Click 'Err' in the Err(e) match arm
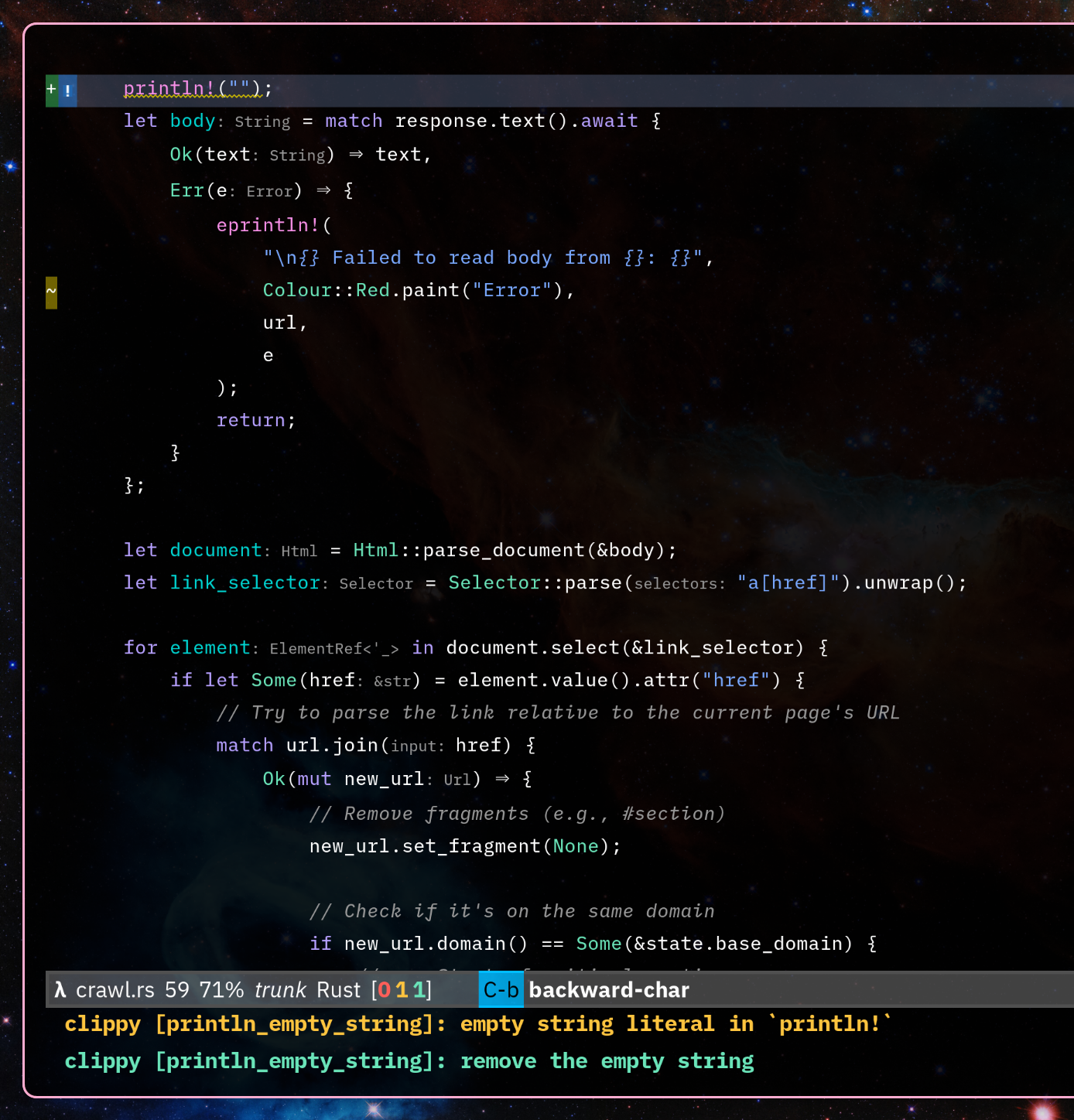The height and width of the screenshot is (1120, 1074). pos(187,190)
